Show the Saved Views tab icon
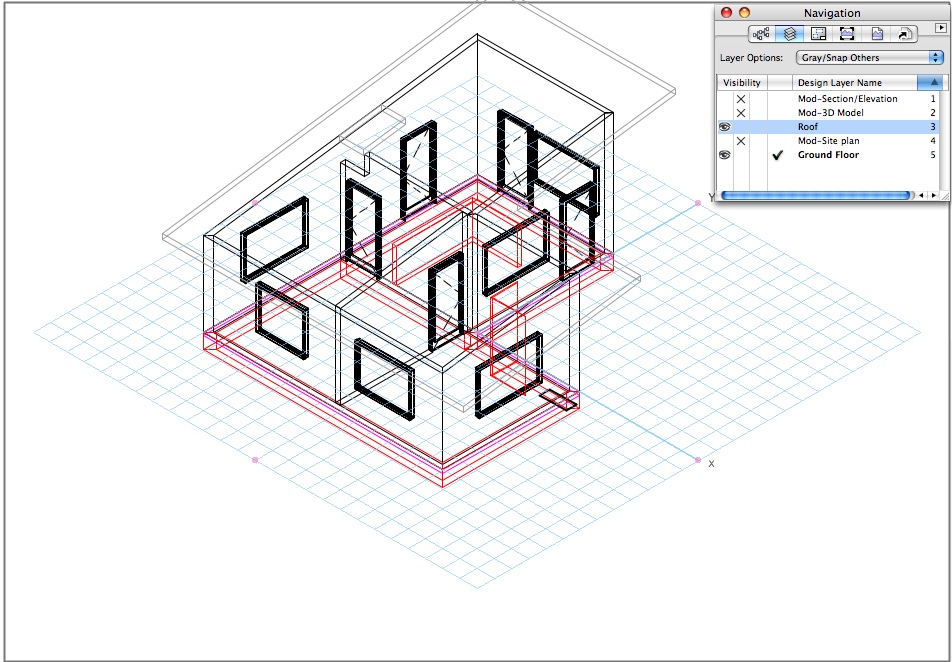This screenshot has width=952, height=662. coord(877,34)
